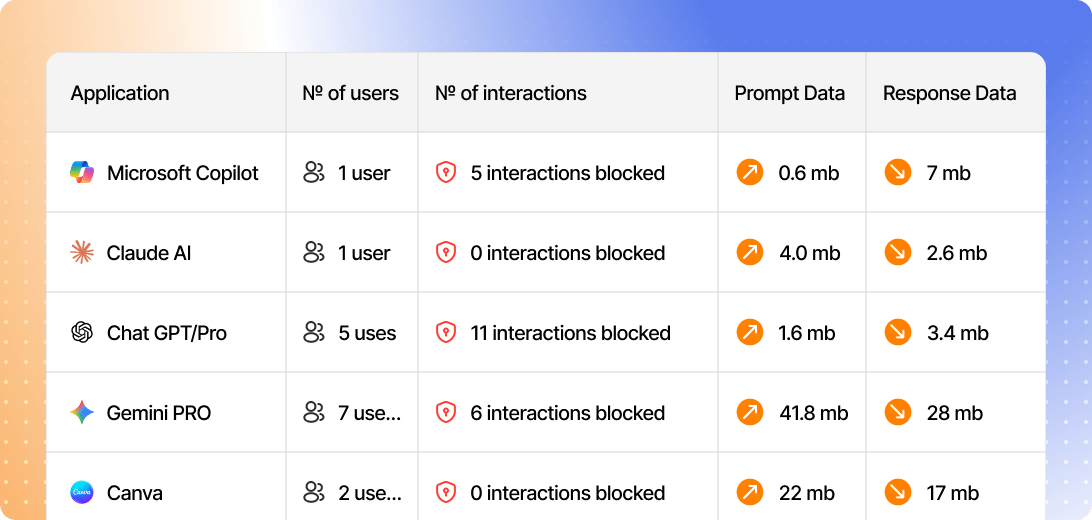The image size is (1092, 520).
Task: Click the users icon in Chat GPT/Pro row
Action: pos(314,333)
